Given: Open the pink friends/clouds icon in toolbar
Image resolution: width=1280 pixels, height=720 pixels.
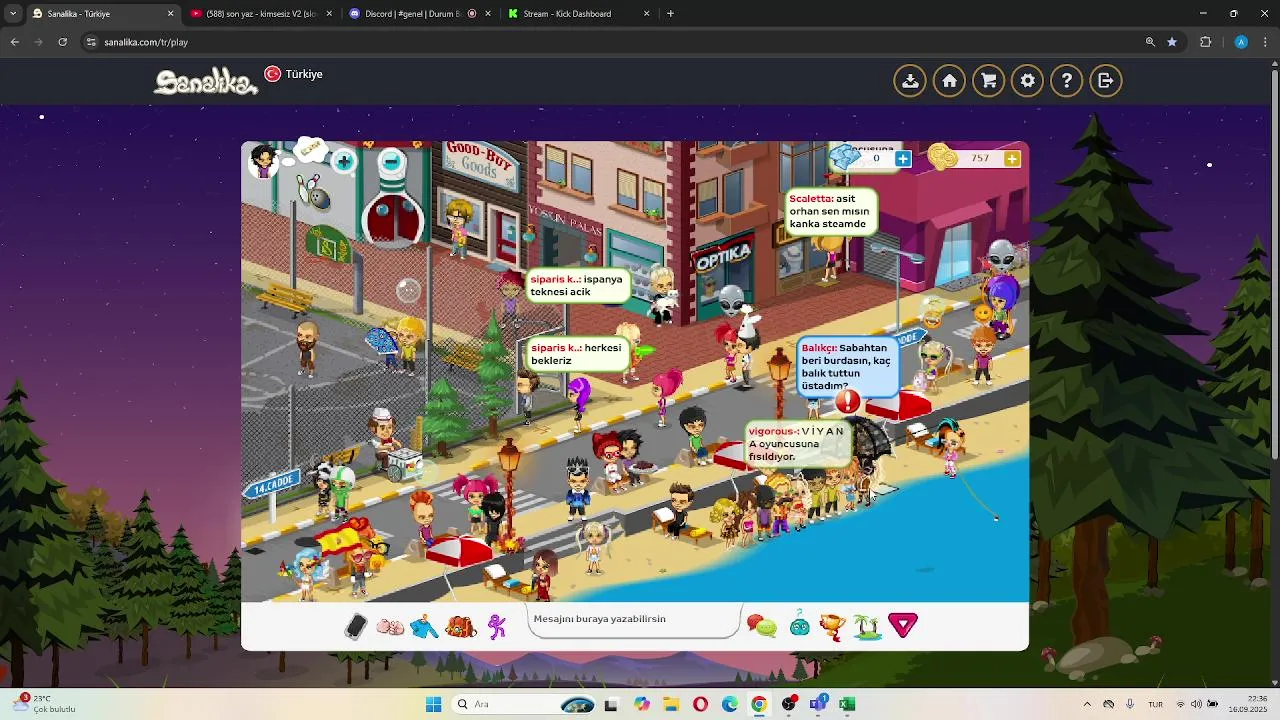Looking at the screenshot, I should tap(390, 627).
